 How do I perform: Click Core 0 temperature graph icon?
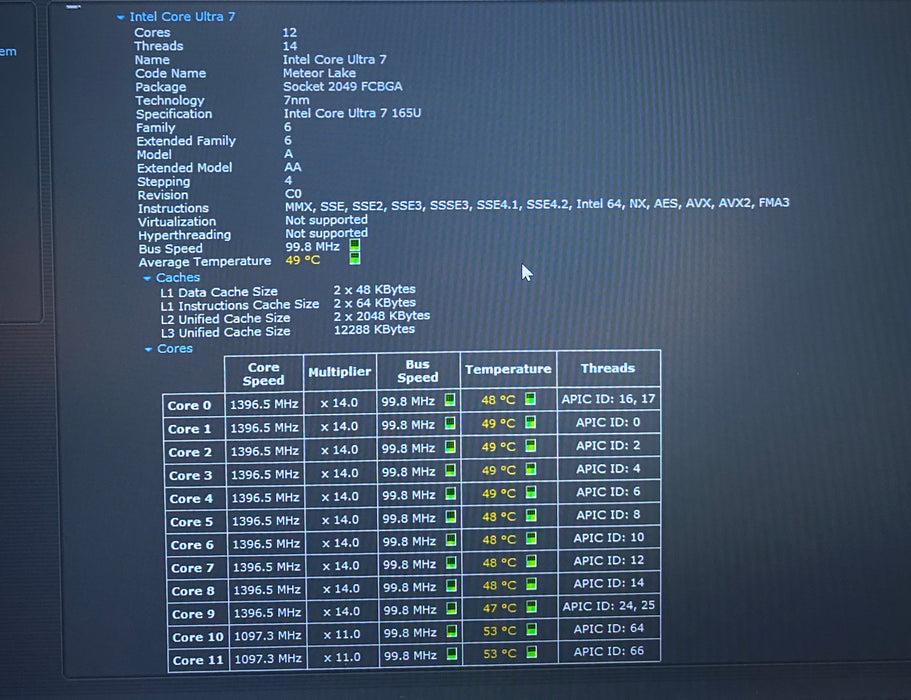530,399
